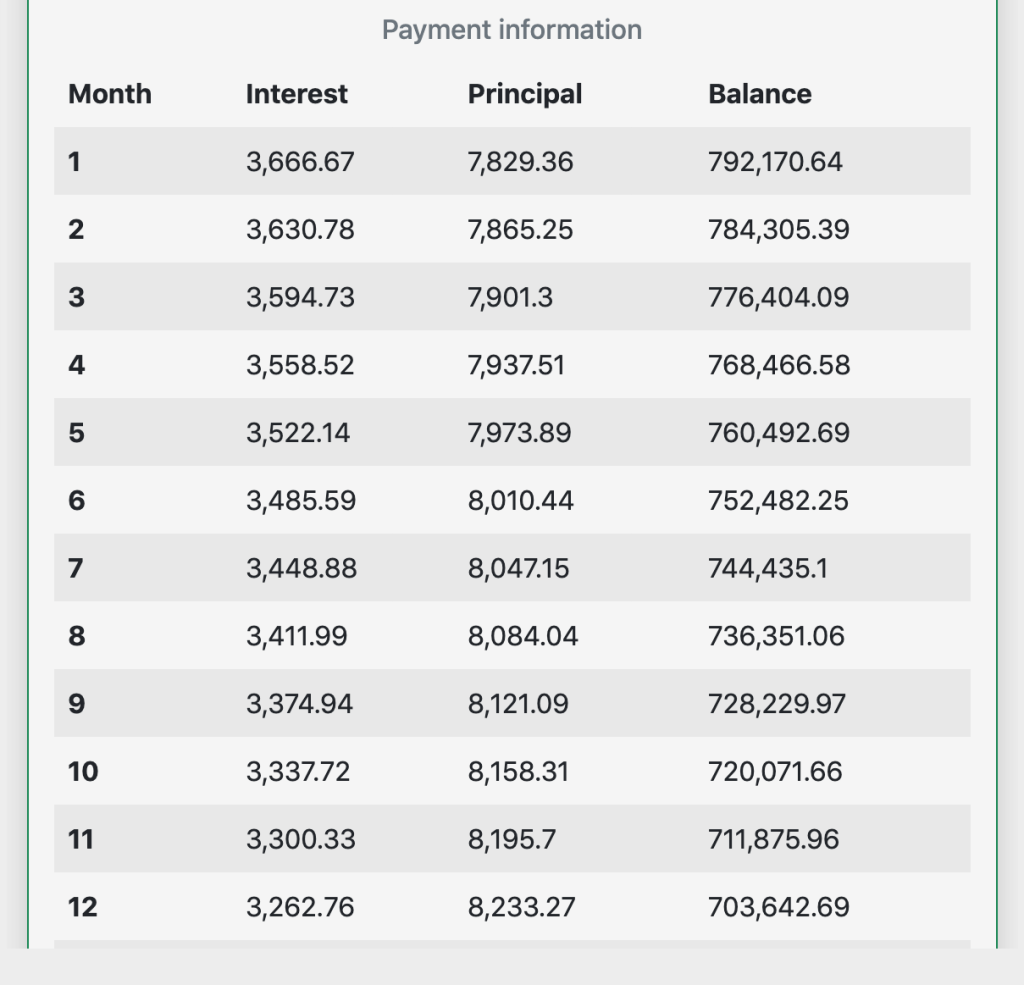The image size is (1024, 985).
Task: Select interest 3,374.94 in month 9
Action: coord(299,704)
